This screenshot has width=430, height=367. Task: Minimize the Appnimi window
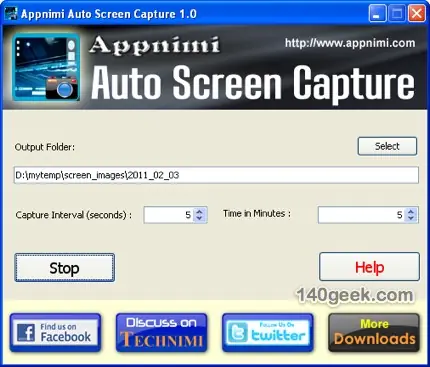(377, 14)
